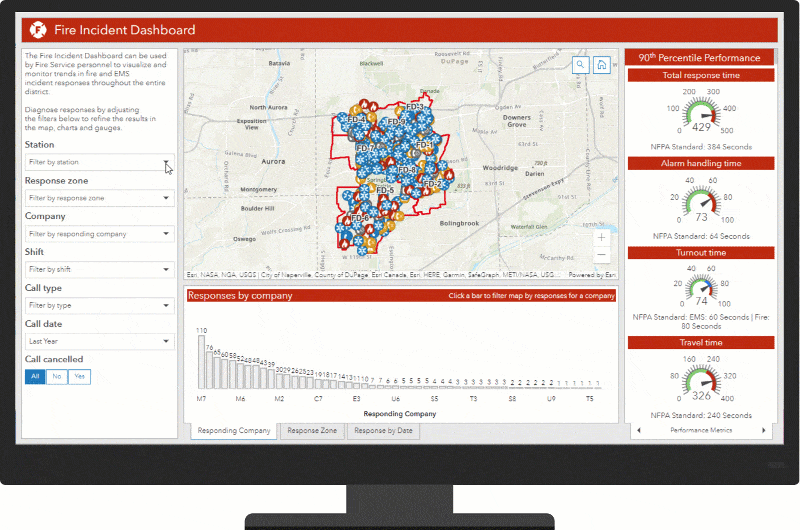Image resolution: width=800 pixels, height=530 pixels.
Task: Go to next Performance Metrics page
Action: (x=764, y=430)
